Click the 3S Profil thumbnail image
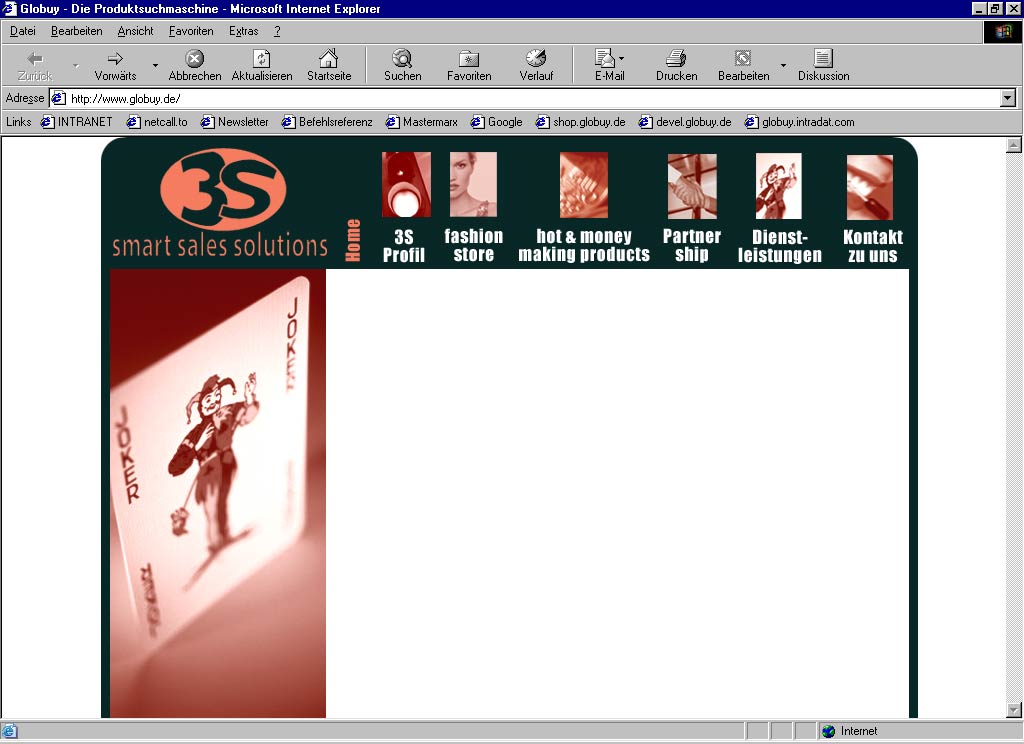Image resolution: width=1024 pixels, height=744 pixels. [x=406, y=184]
